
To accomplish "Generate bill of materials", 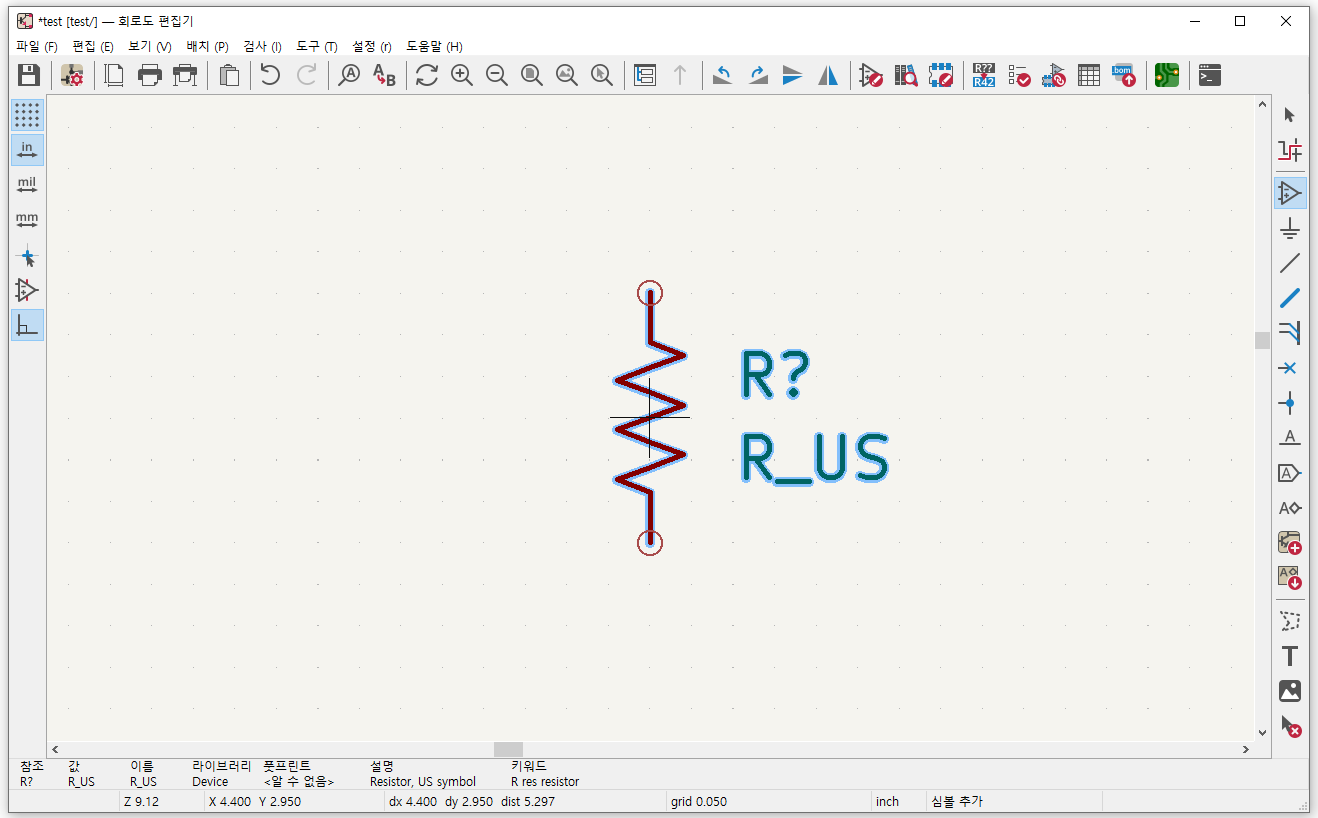I will [x=1124, y=75].
